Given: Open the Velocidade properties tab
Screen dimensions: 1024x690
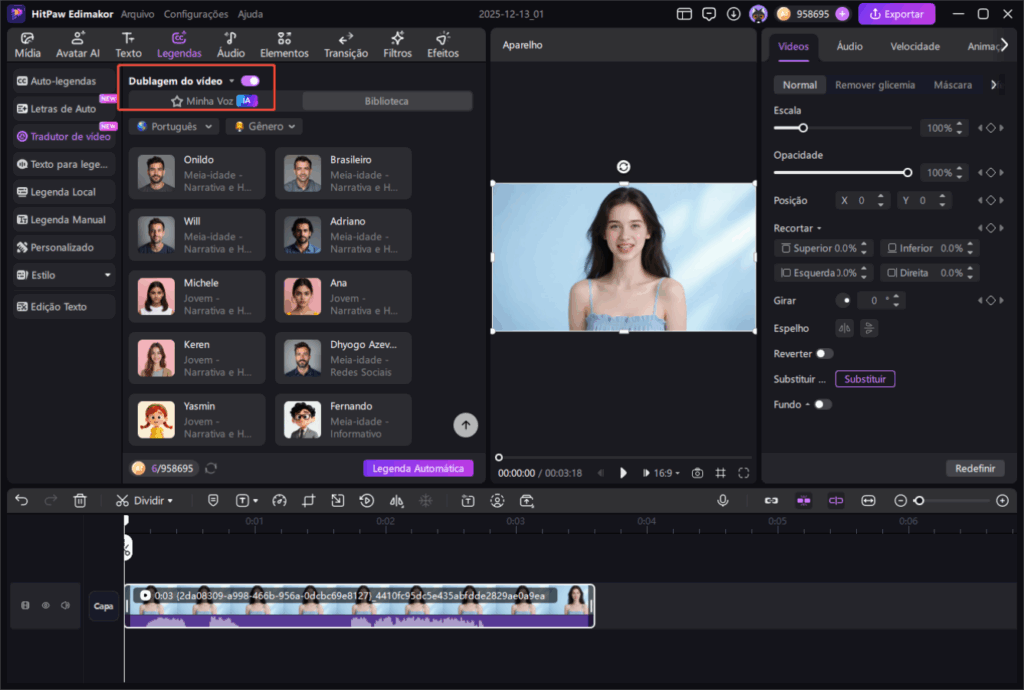Looking at the screenshot, I should click(x=914, y=47).
